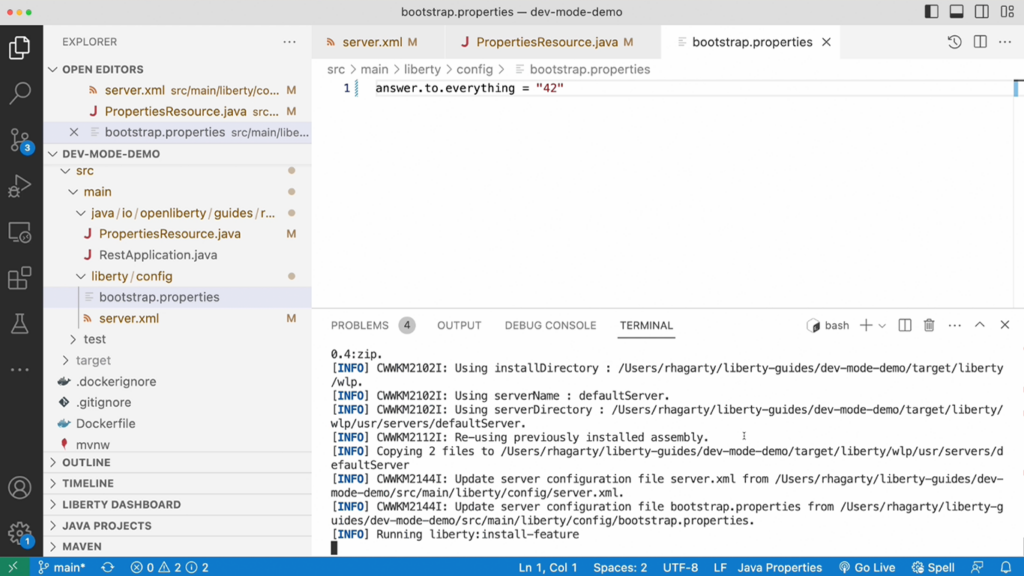The image size is (1024, 576).
Task: Open the Source Control view showing 3 changes
Action: tap(22, 140)
